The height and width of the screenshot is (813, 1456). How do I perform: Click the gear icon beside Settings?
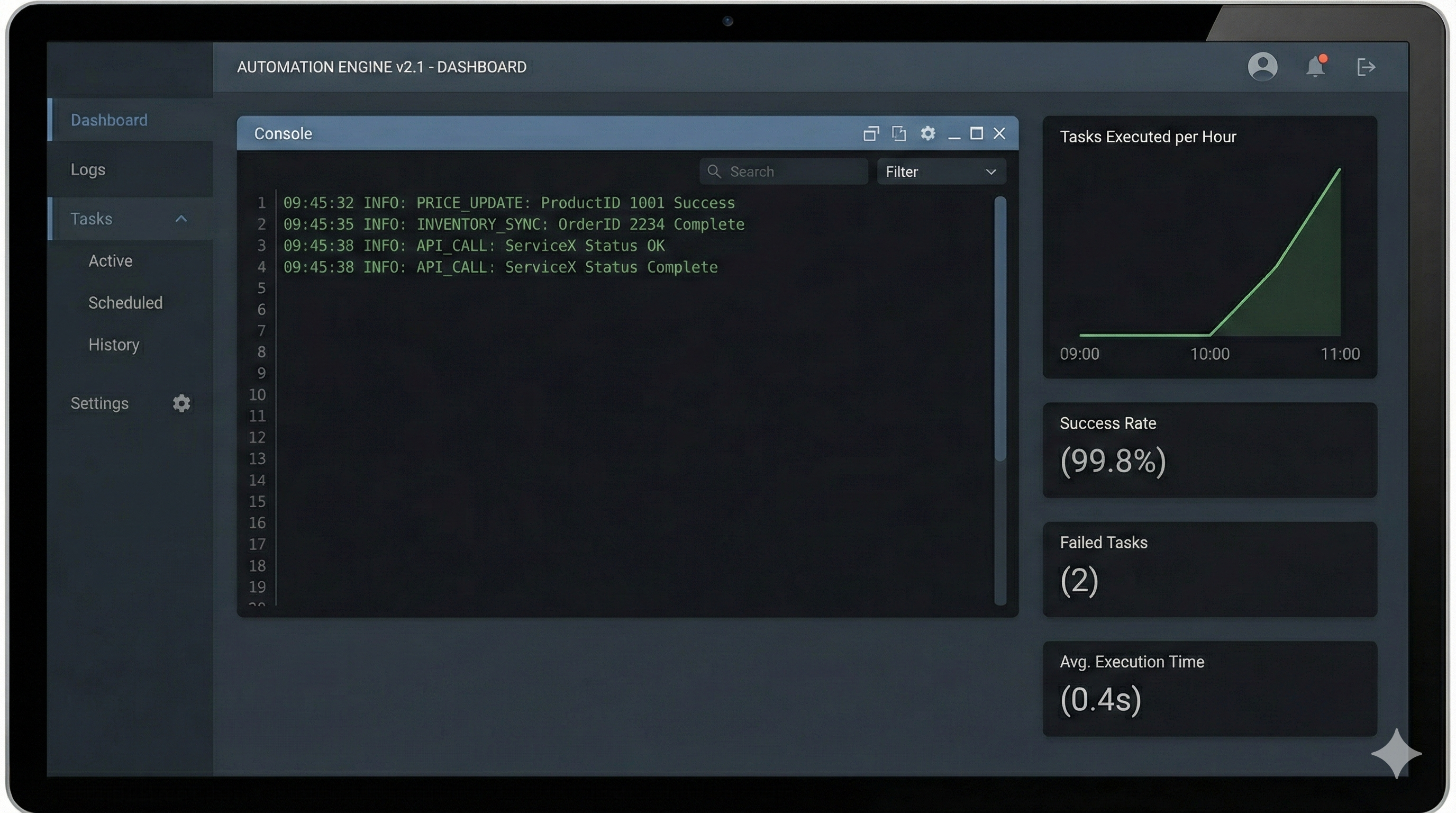tap(181, 403)
